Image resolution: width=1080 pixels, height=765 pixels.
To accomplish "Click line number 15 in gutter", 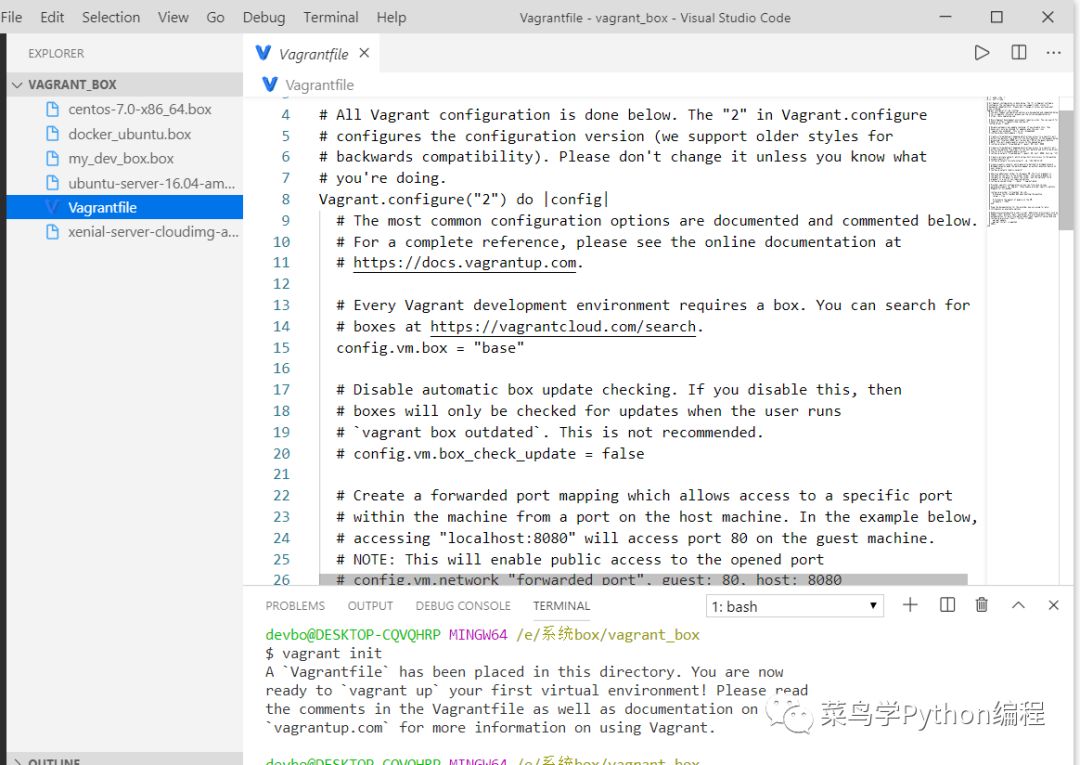I will pos(281,348).
